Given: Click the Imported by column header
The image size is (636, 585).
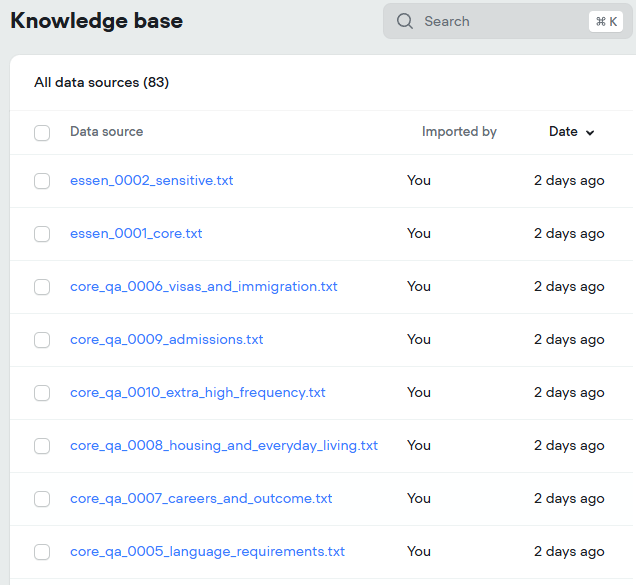Looking at the screenshot, I should pos(459,131).
